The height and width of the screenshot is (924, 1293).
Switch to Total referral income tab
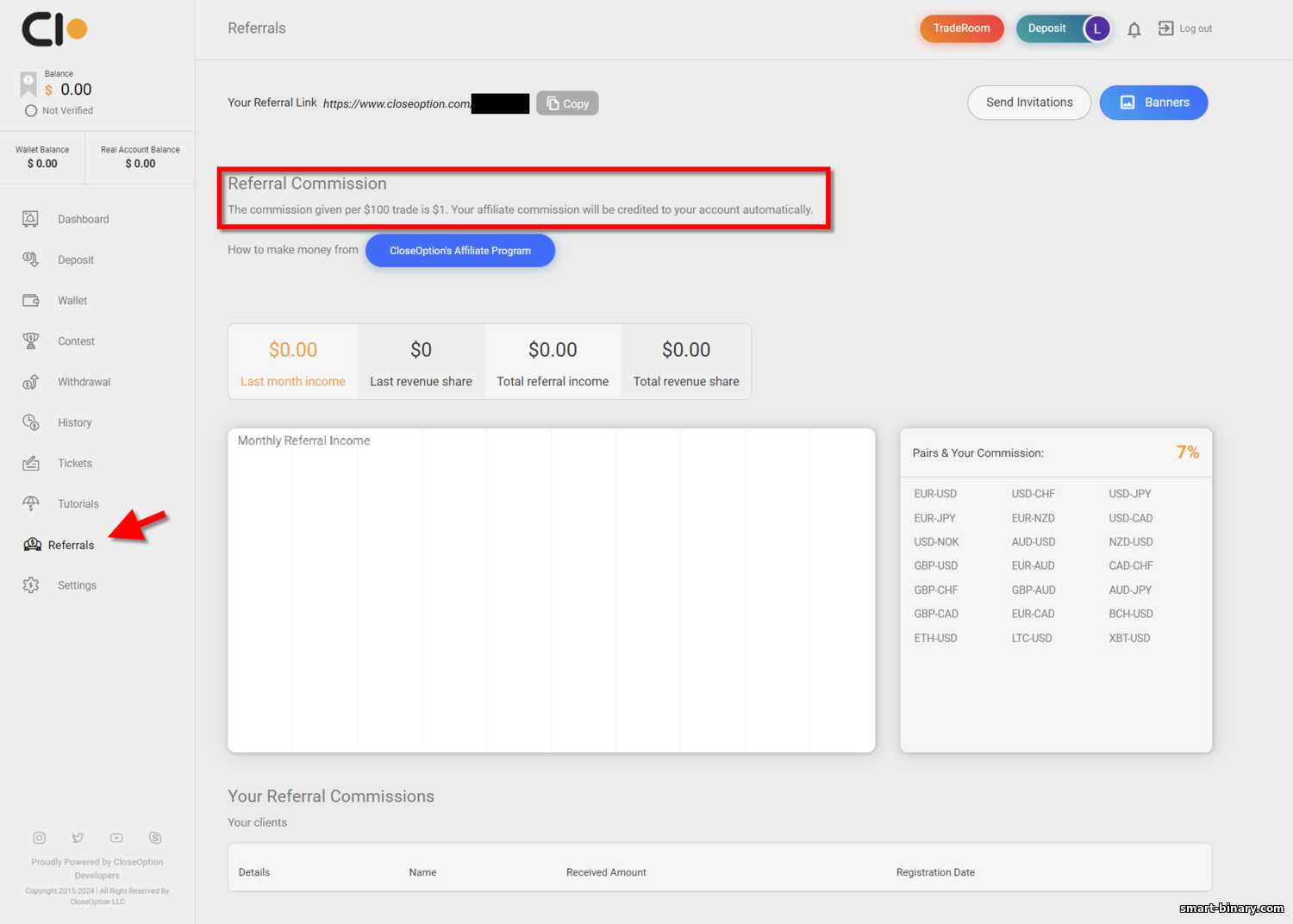point(553,362)
